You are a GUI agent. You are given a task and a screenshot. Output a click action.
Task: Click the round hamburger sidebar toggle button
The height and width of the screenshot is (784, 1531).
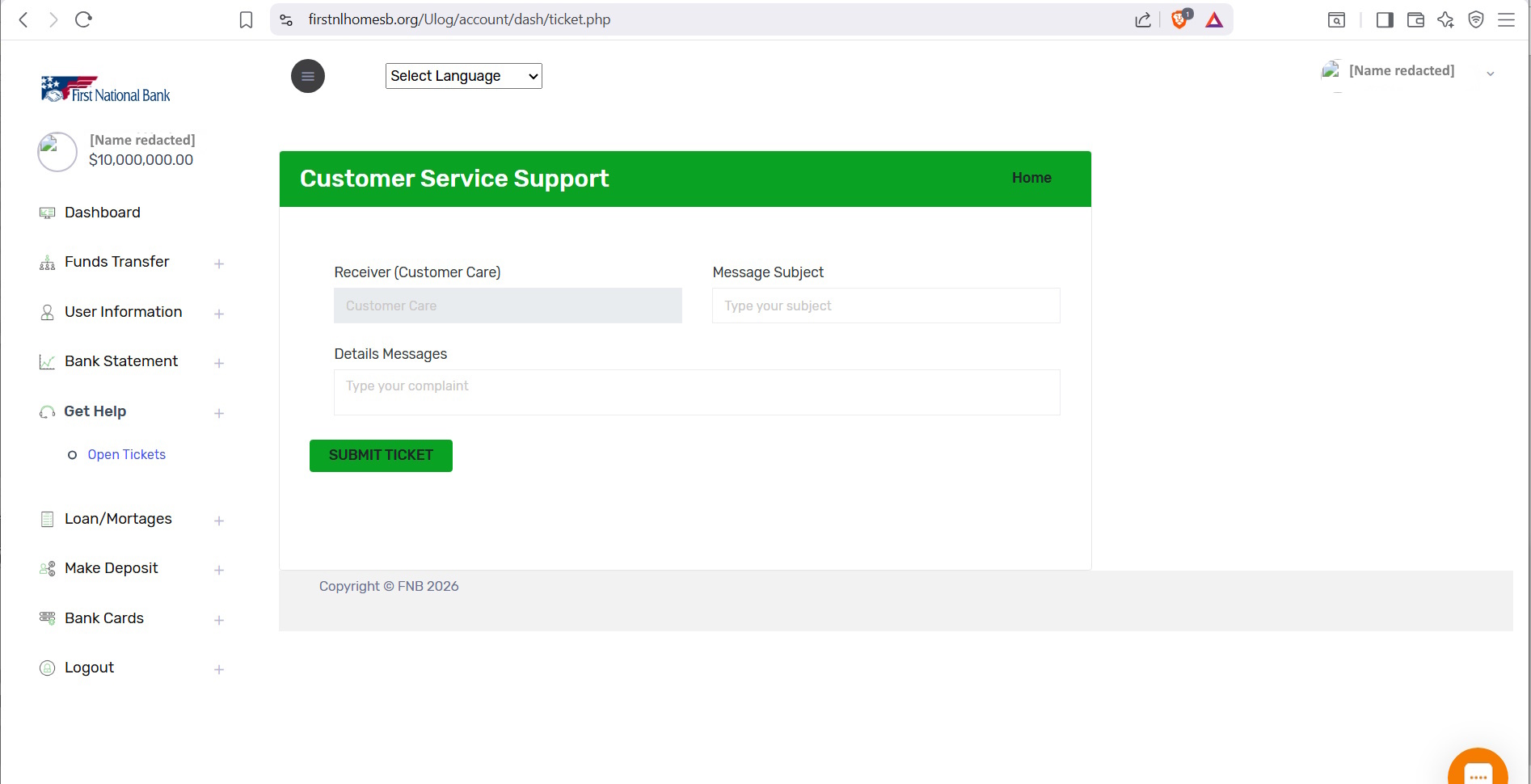[307, 76]
